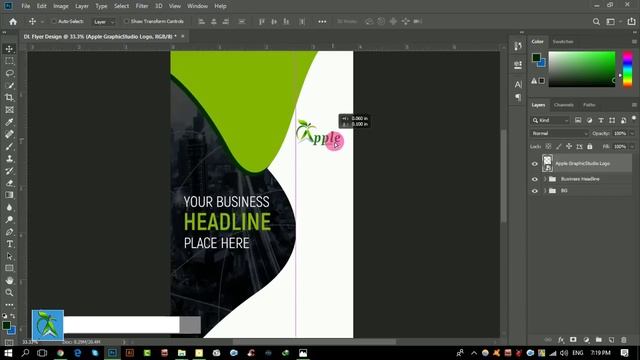Hide the Apple GraphicStudio Logo layer
The height and width of the screenshot is (360, 640).
click(x=535, y=164)
